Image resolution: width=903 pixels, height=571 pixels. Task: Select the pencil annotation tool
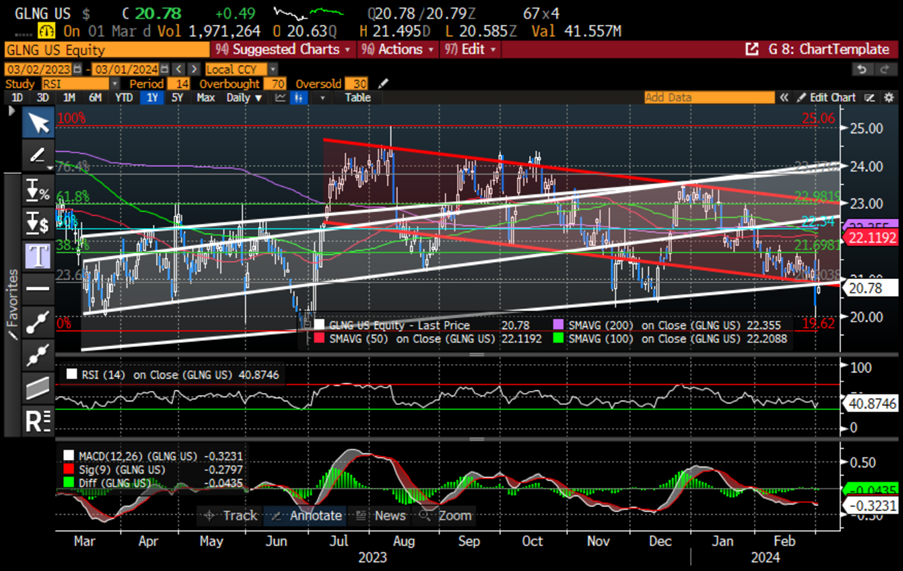point(37,155)
